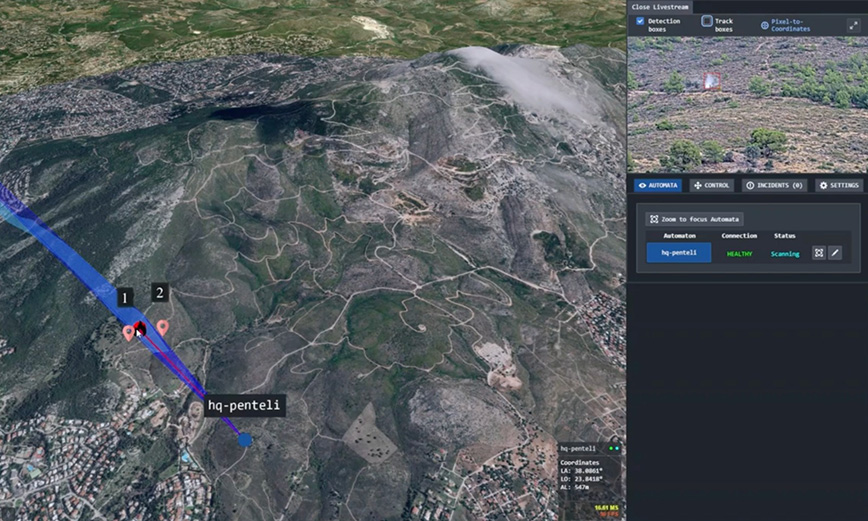The image size is (868, 521).
Task: Select the left pink map pin
Action: [128, 331]
